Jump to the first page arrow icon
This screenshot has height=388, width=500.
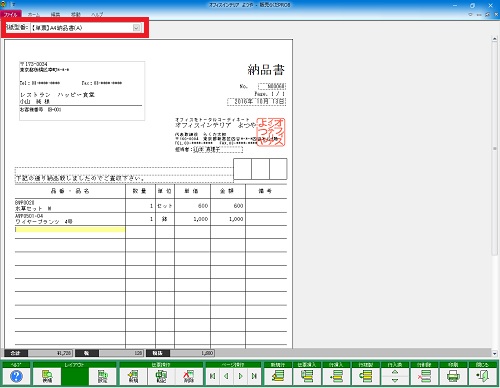coord(212,376)
